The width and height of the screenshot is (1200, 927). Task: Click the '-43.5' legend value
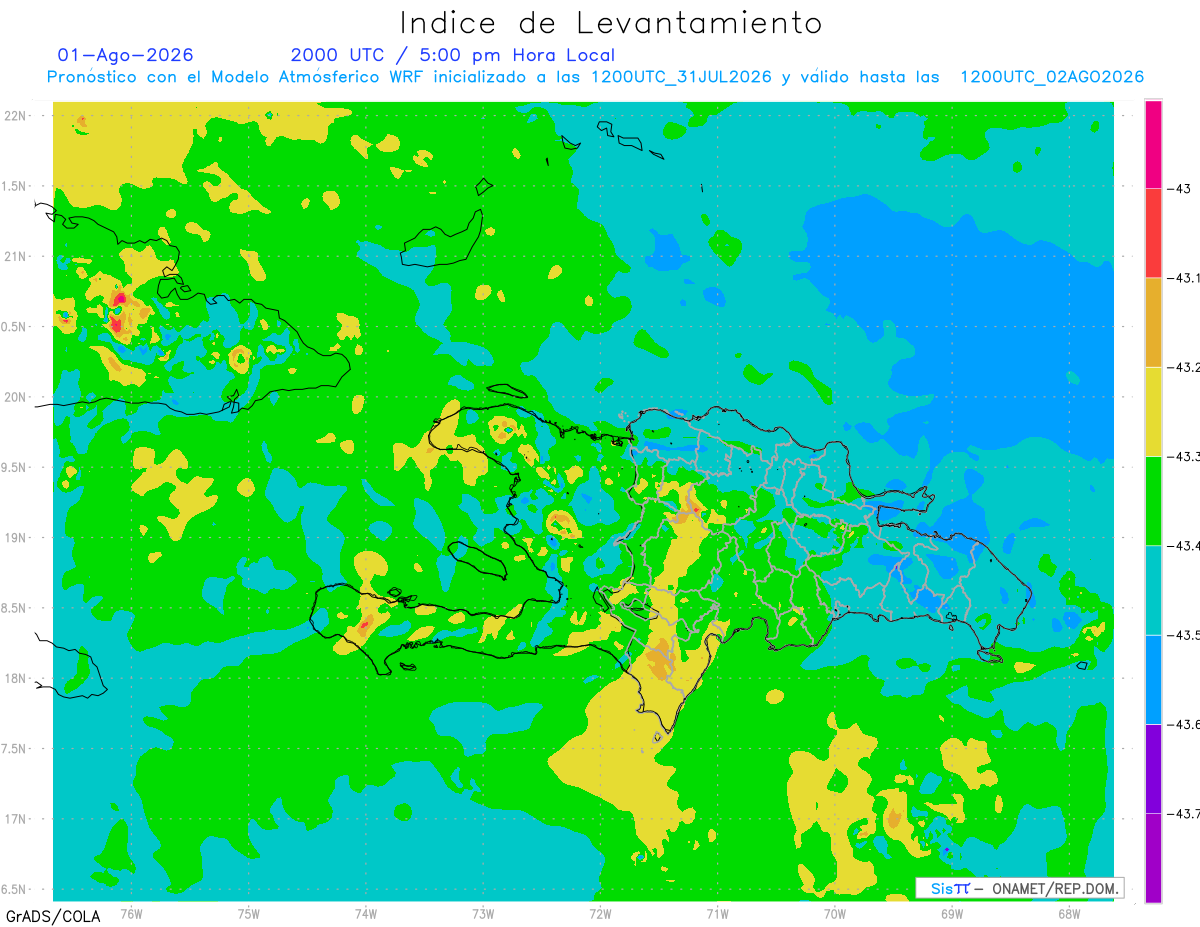click(1184, 634)
